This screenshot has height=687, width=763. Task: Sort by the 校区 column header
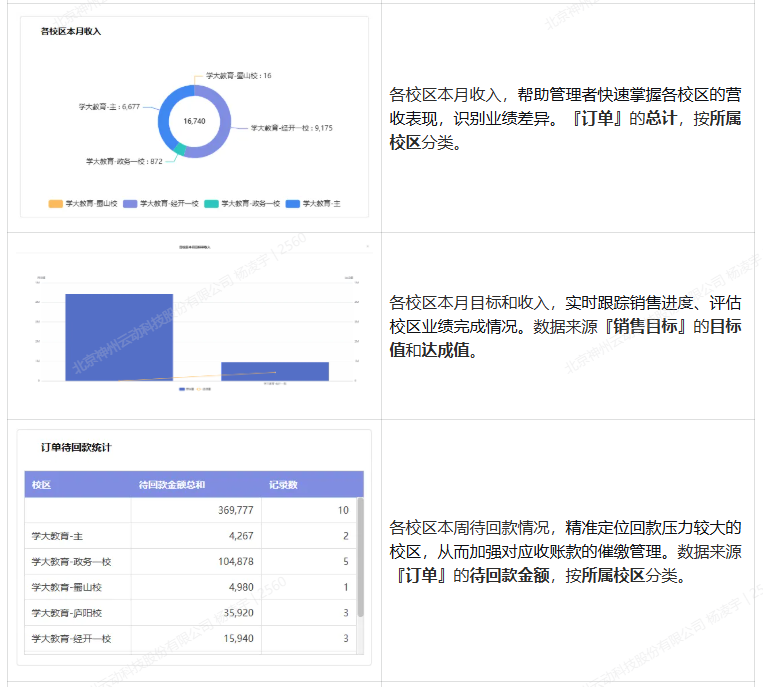click(x=42, y=485)
